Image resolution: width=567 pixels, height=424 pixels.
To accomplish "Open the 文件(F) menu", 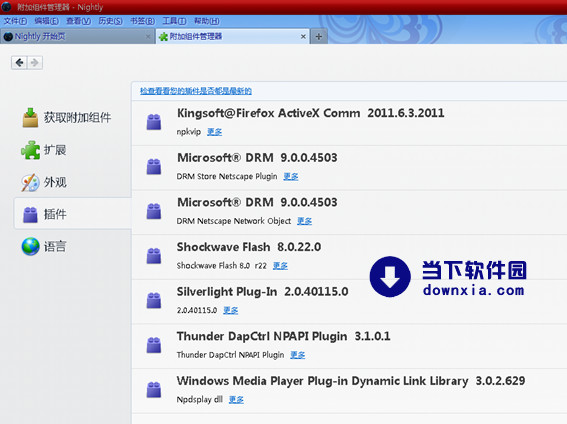I will click(15, 21).
